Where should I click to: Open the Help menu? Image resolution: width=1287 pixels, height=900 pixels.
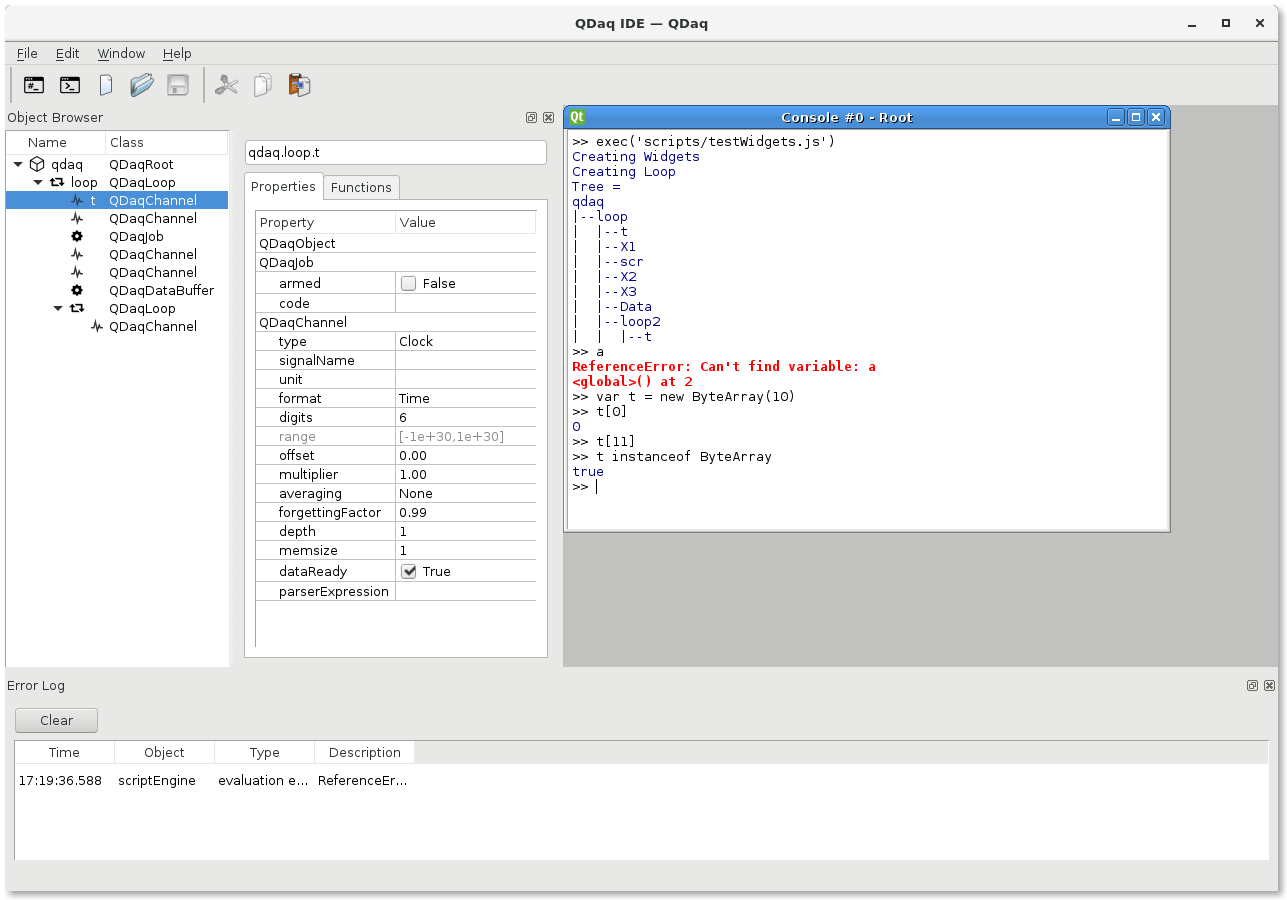[177, 53]
